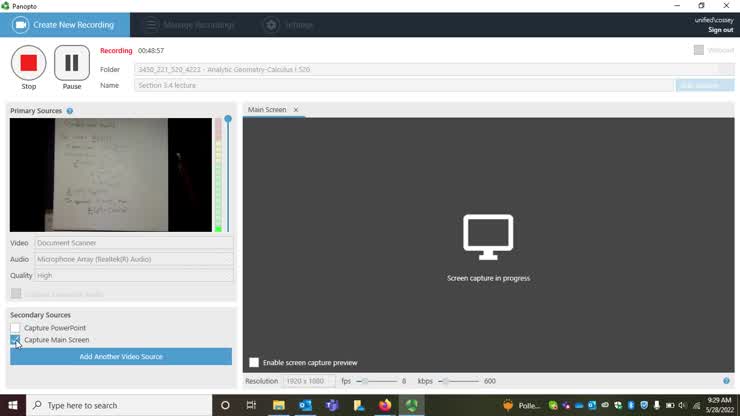Click the Sign out link
This screenshot has width=740, height=416.
click(720, 30)
